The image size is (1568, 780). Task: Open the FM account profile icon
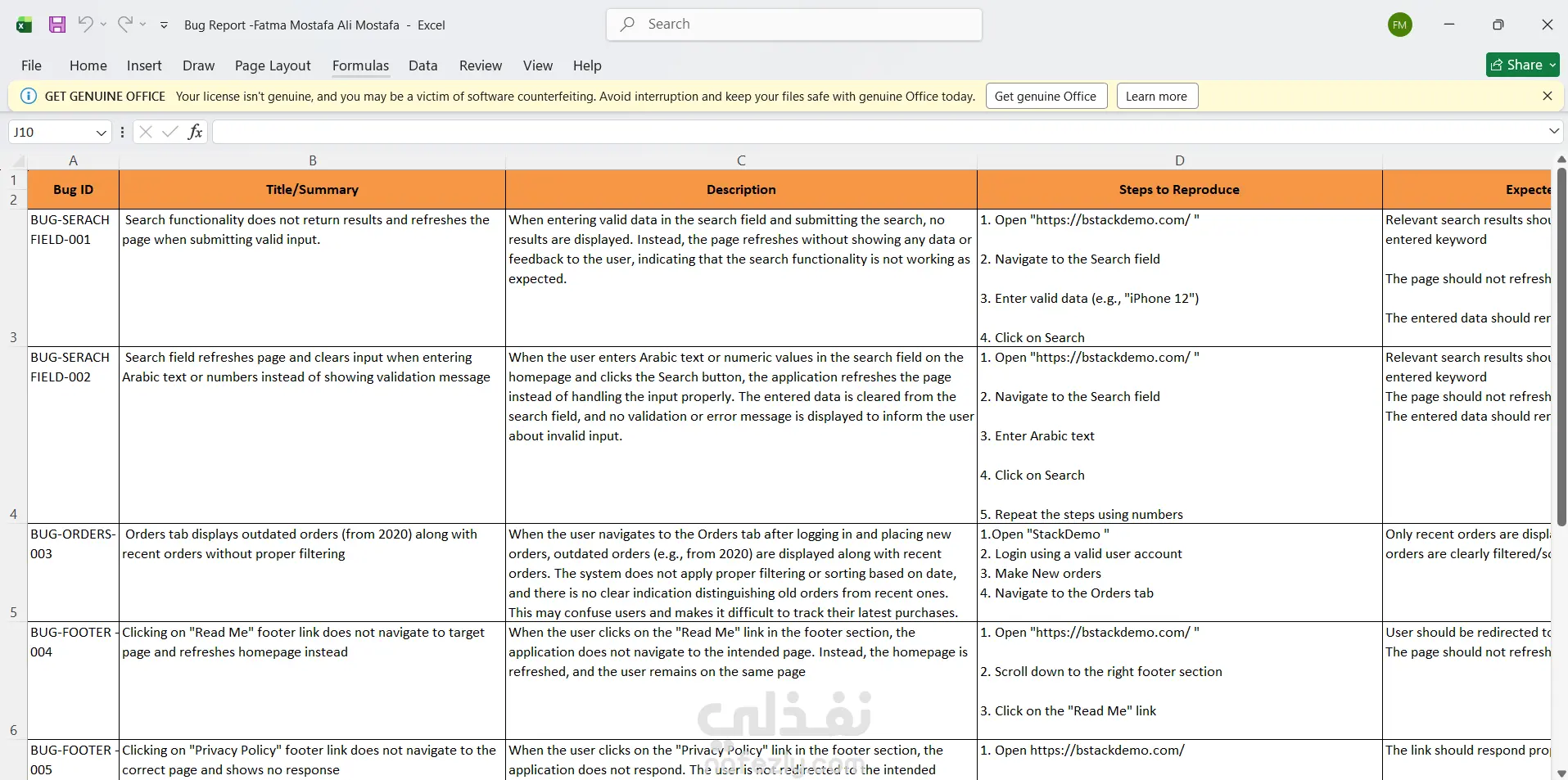(x=1400, y=25)
